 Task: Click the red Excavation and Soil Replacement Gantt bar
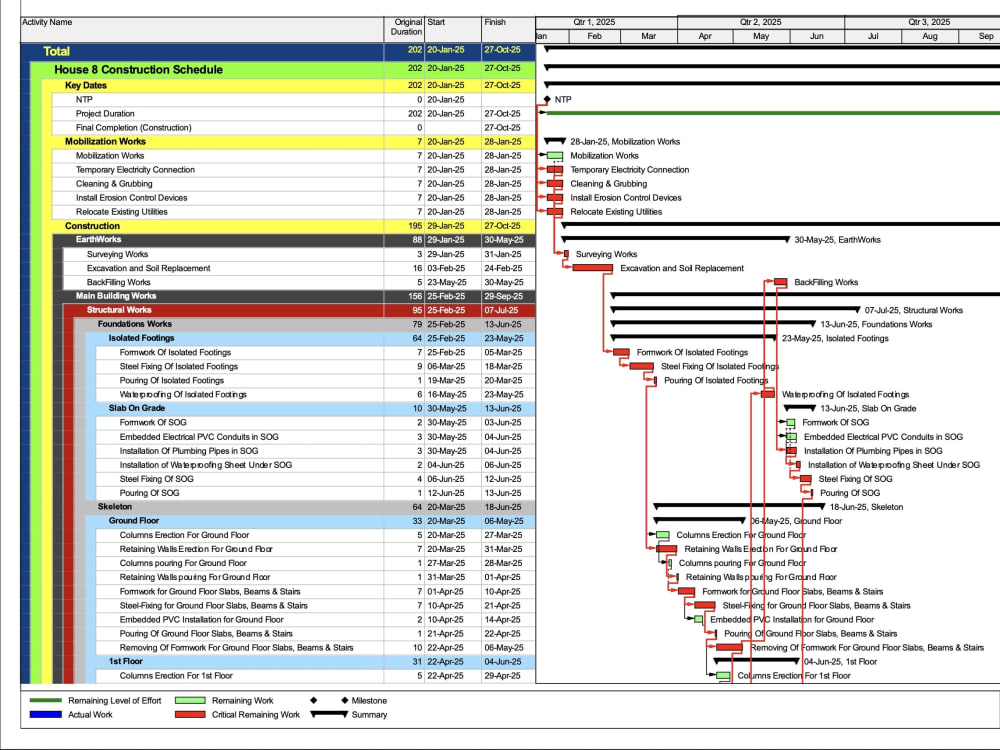592,268
